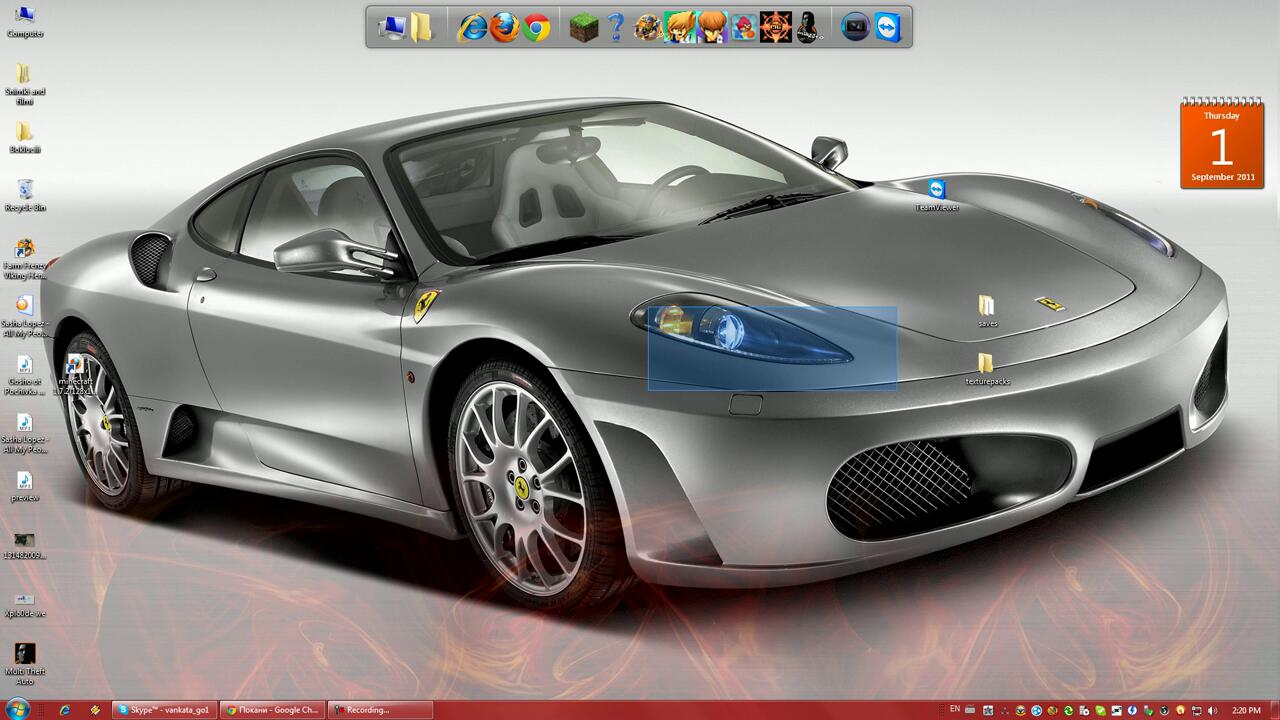Screen dimensions: 1280x720
Task: Open the Windows Start menu
Action: coord(17,709)
